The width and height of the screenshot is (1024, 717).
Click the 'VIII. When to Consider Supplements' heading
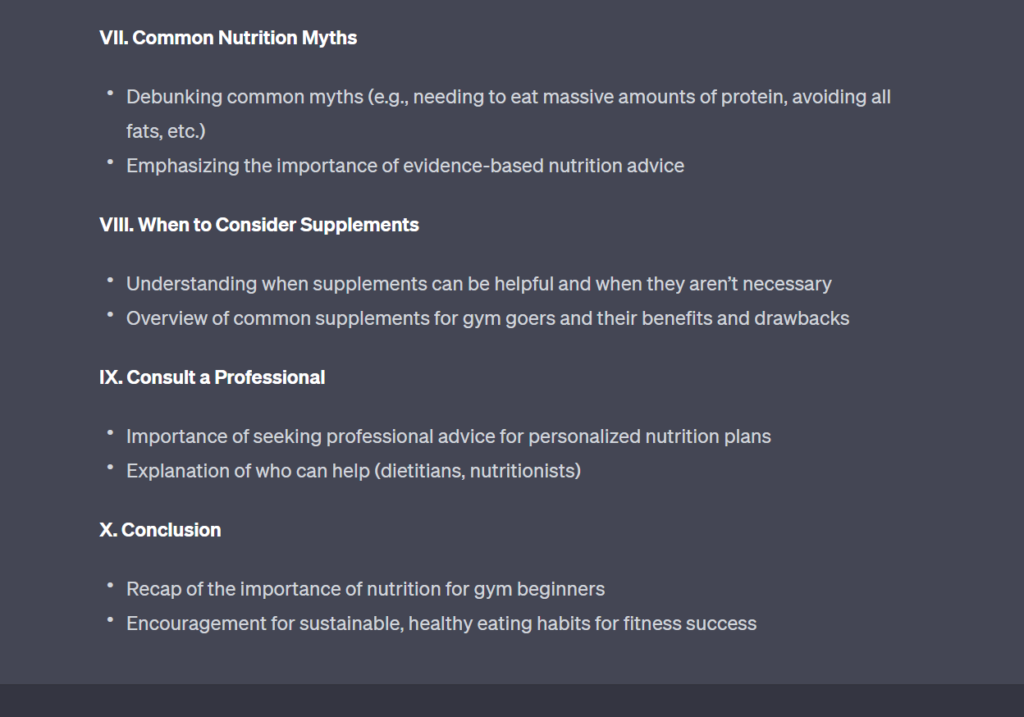click(x=259, y=225)
